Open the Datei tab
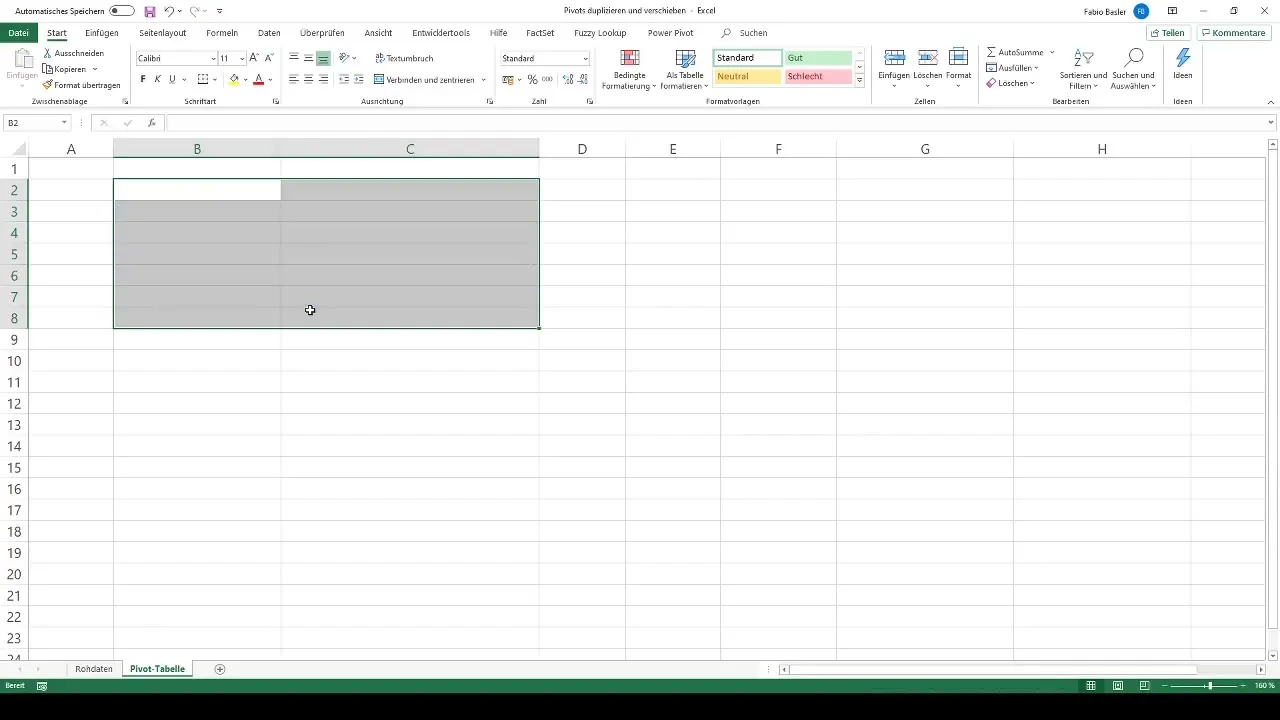 point(18,33)
